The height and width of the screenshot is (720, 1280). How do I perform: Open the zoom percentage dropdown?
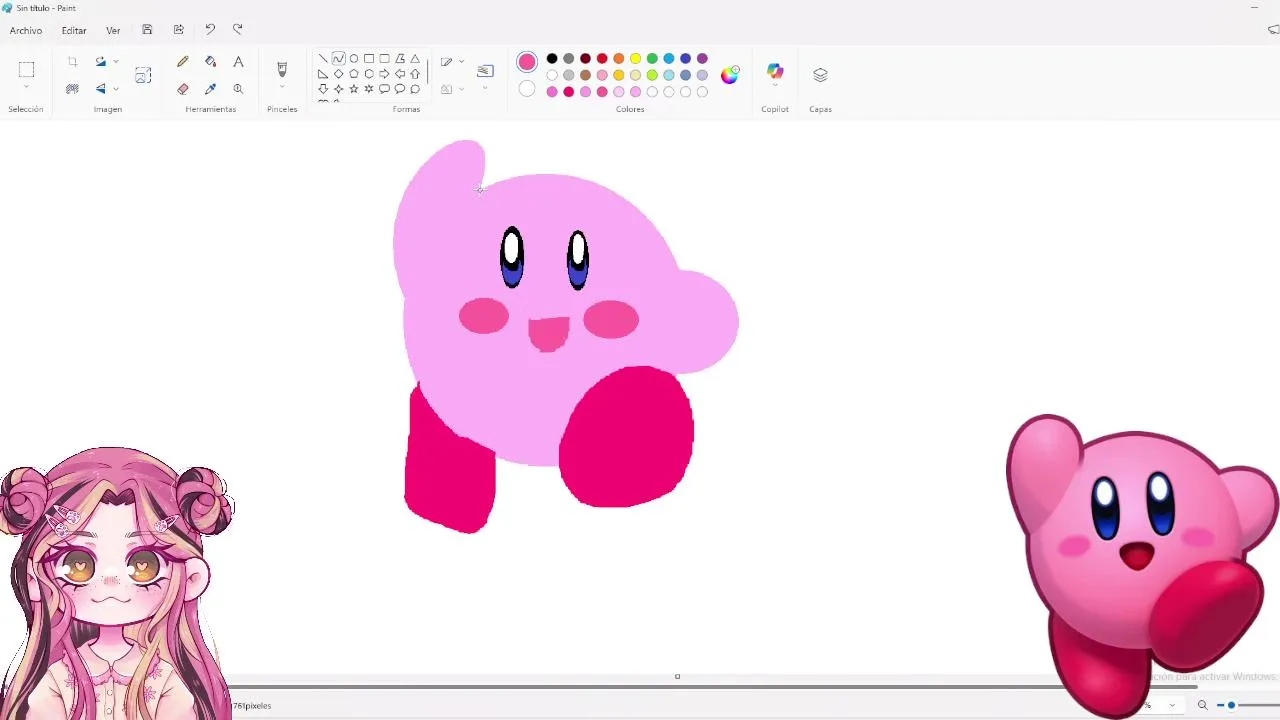1172,705
